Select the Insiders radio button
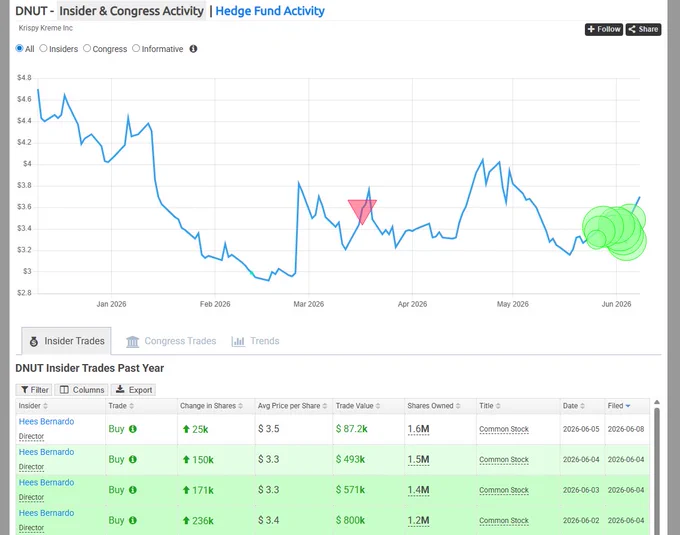 click(x=43, y=49)
